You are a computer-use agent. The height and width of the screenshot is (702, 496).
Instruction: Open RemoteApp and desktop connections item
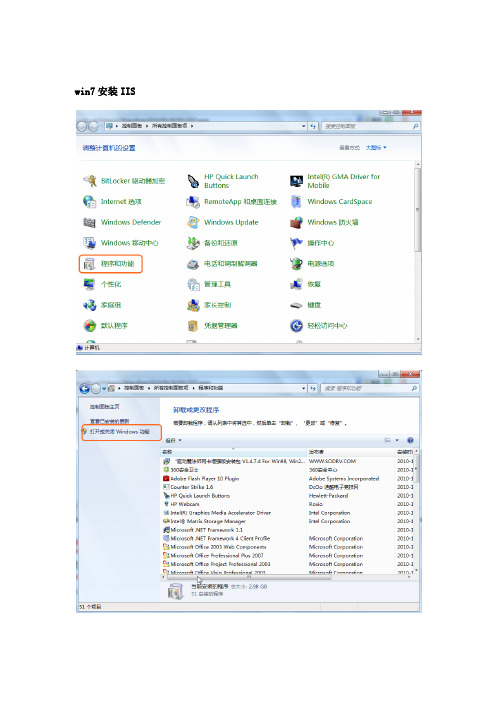[231, 201]
